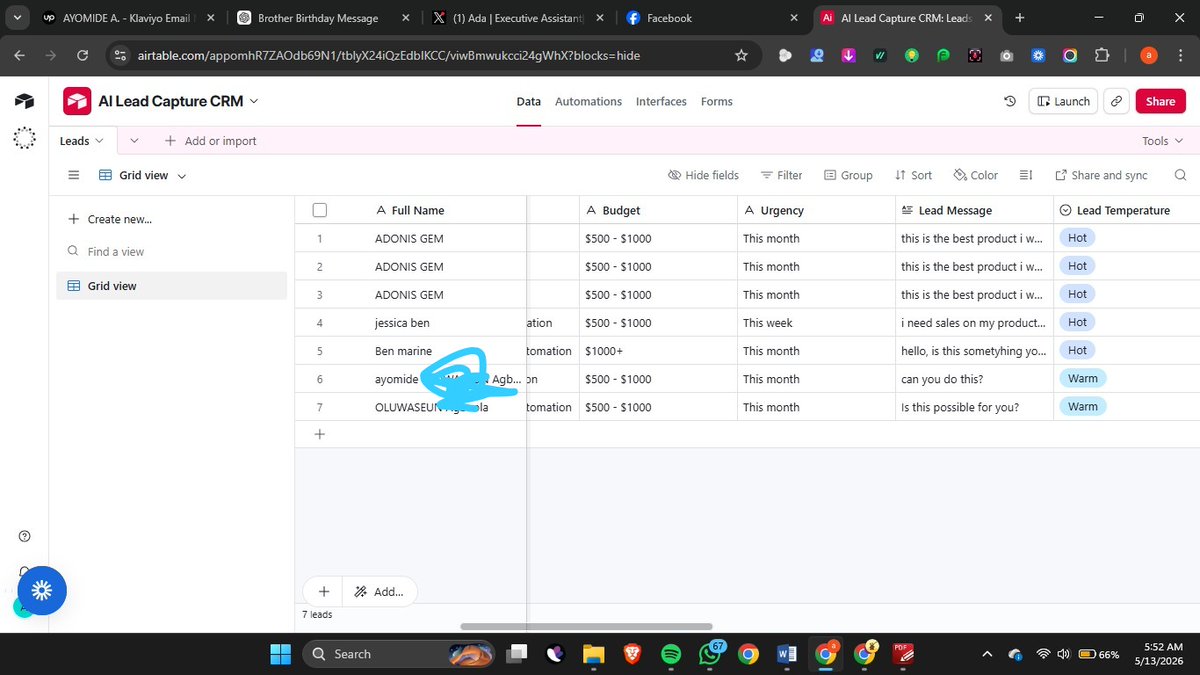Screen dimensions: 1200x675
Task: Toggle the views sidebar hamburger icon
Action: [73, 175]
